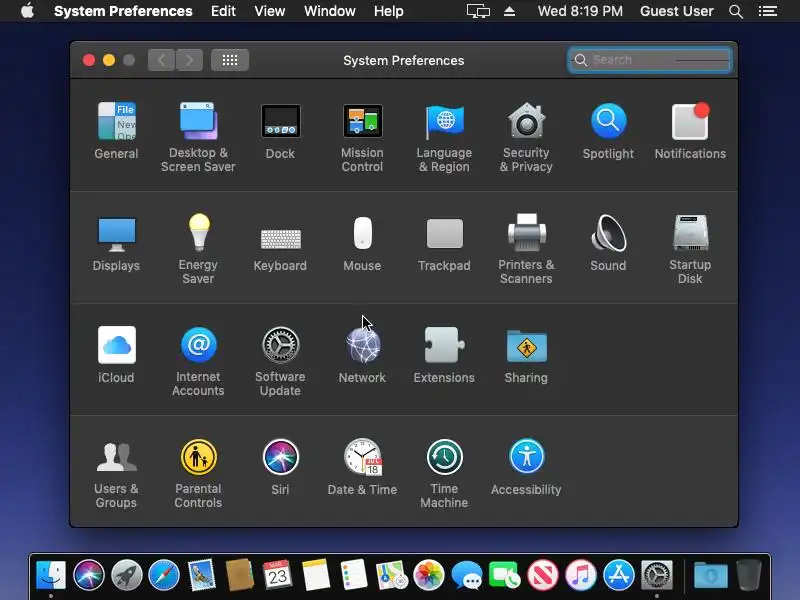Open the Extensions preferences pane
Image resolution: width=800 pixels, height=600 pixels.
coord(444,355)
